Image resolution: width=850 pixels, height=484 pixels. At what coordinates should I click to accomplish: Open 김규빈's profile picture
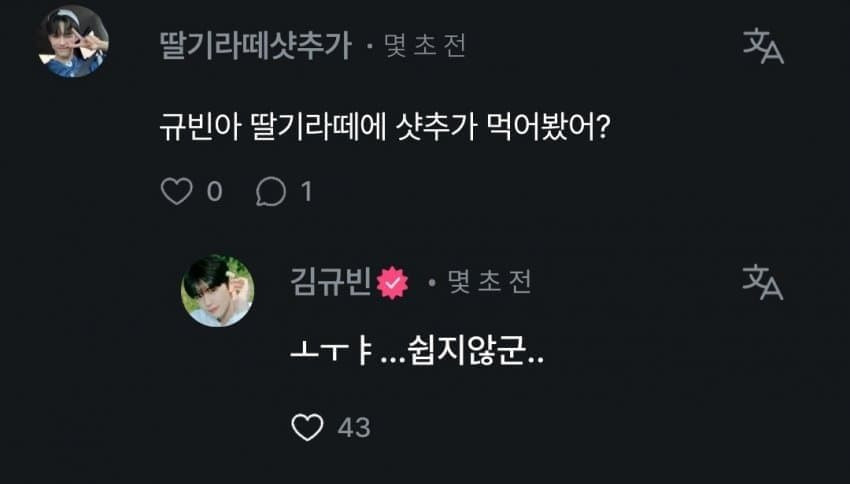click(x=217, y=291)
